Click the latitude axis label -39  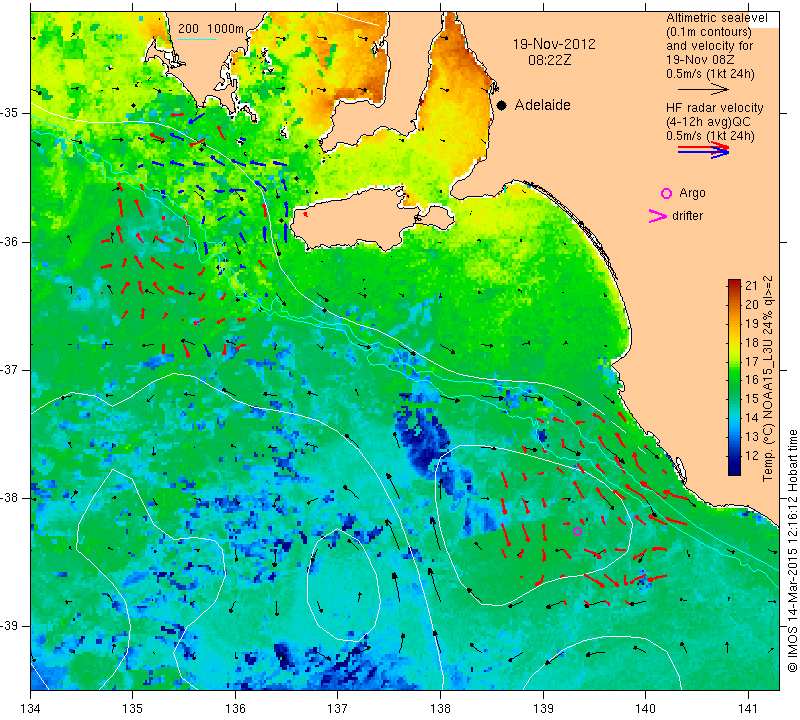pyautogui.click(x=10, y=626)
